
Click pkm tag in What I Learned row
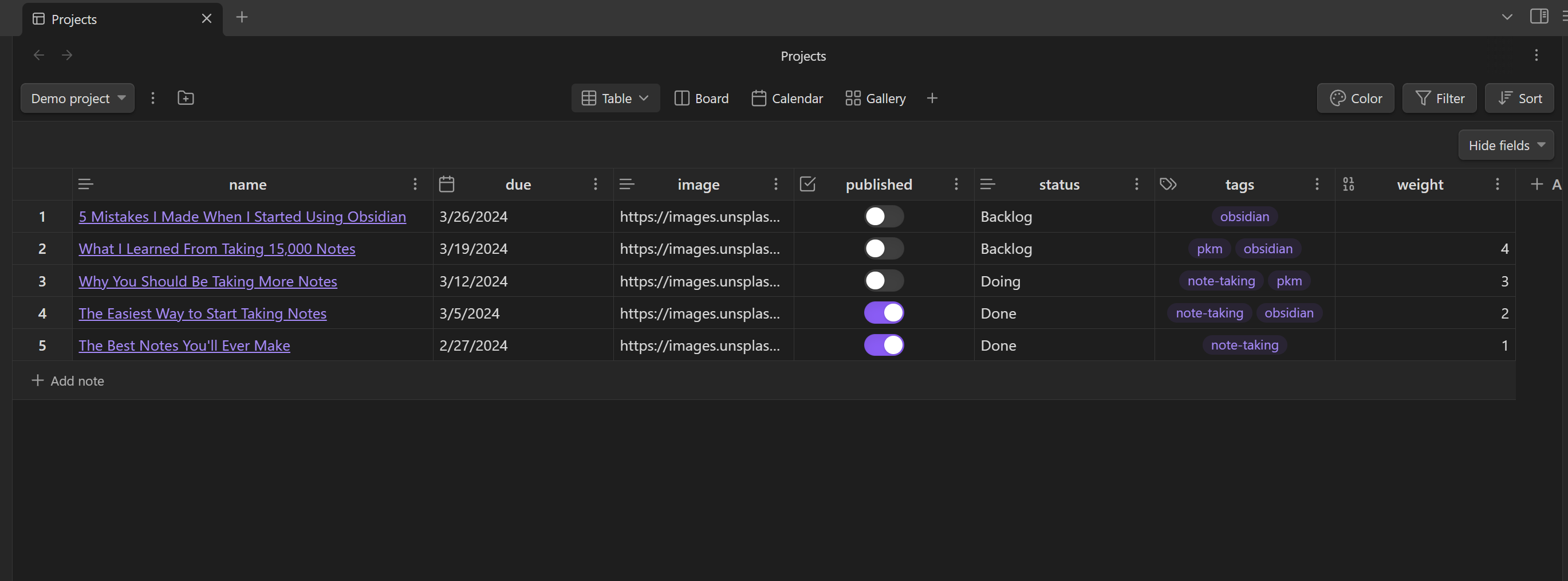pos(1210,249)
